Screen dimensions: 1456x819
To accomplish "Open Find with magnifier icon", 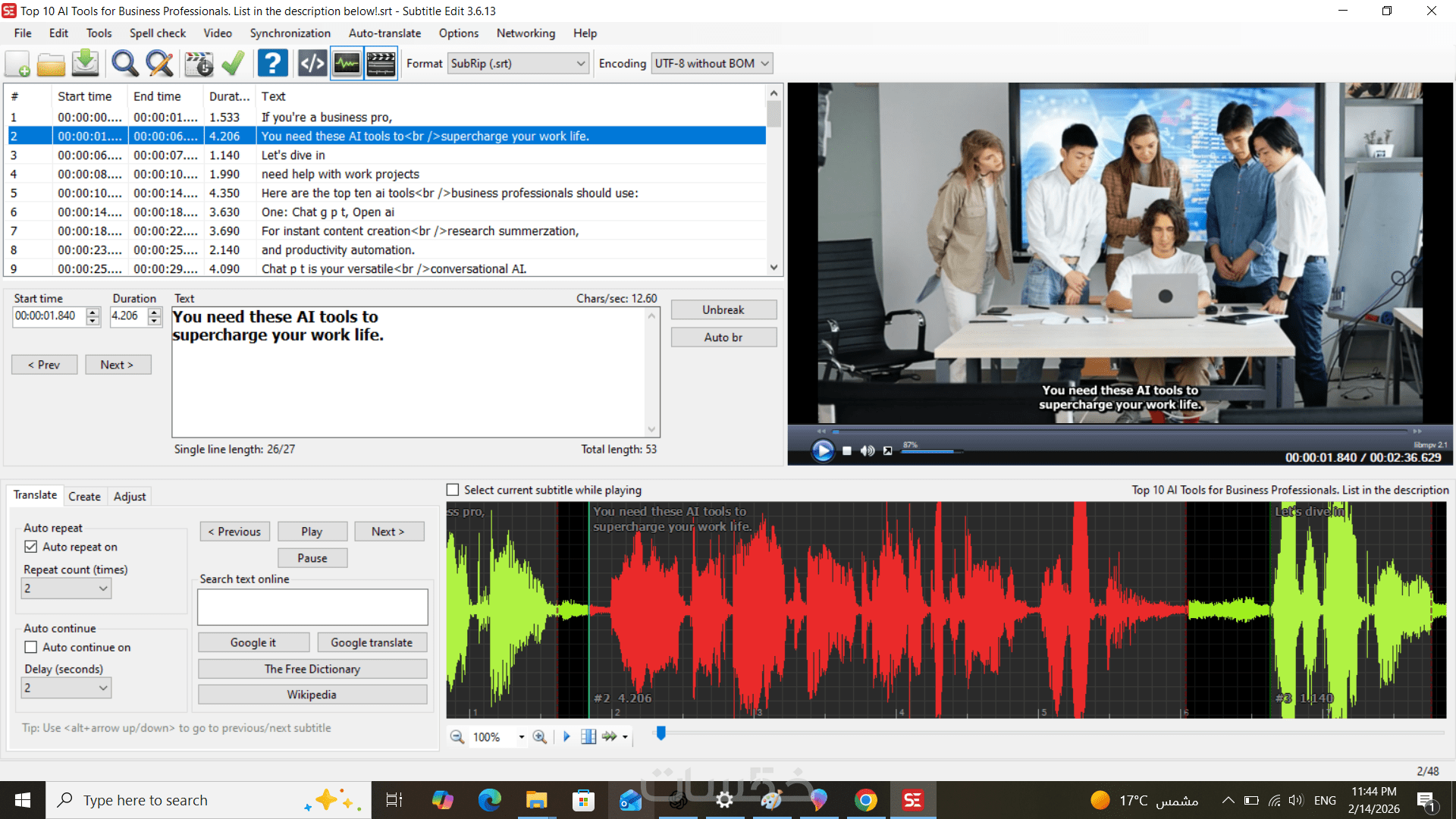I will tap(124, 64).
